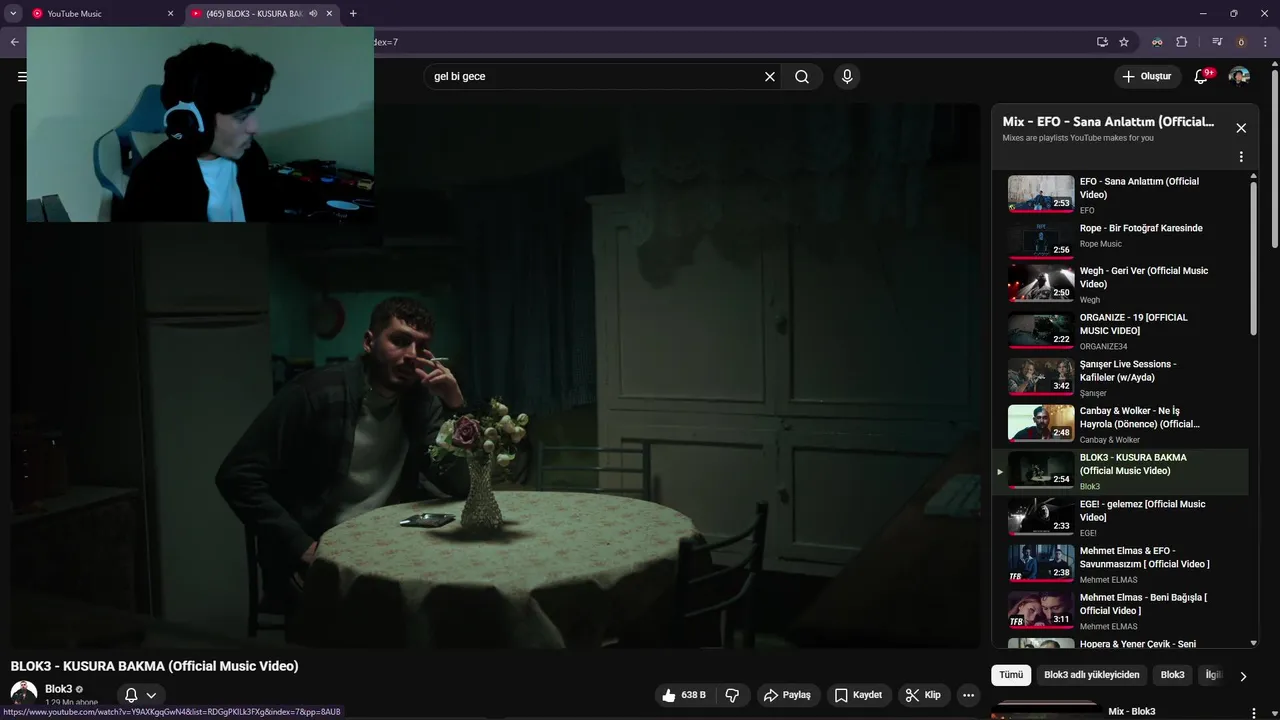
Task: Click the playlist scrollbar down arrow
Action: (1254, 643)
